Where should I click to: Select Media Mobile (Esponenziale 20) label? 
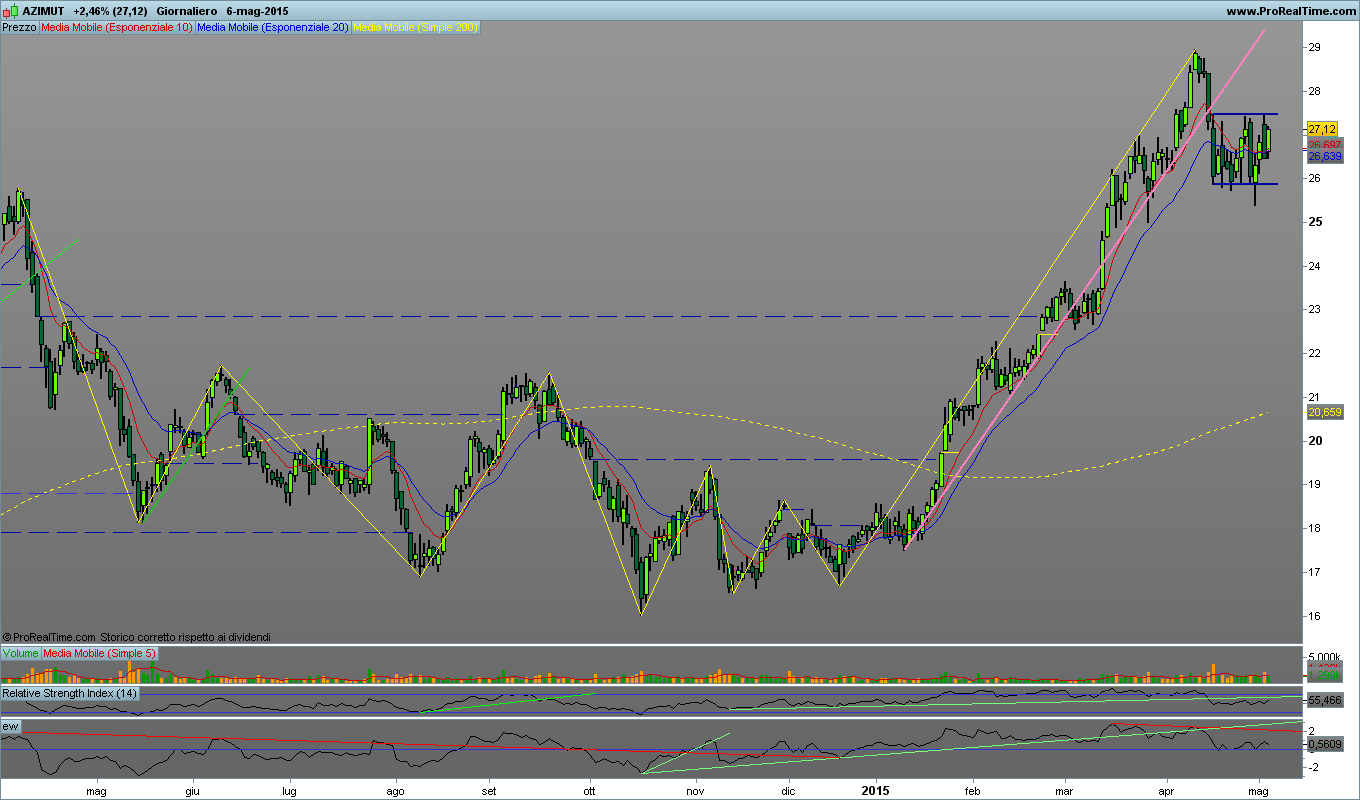[273, 28]
